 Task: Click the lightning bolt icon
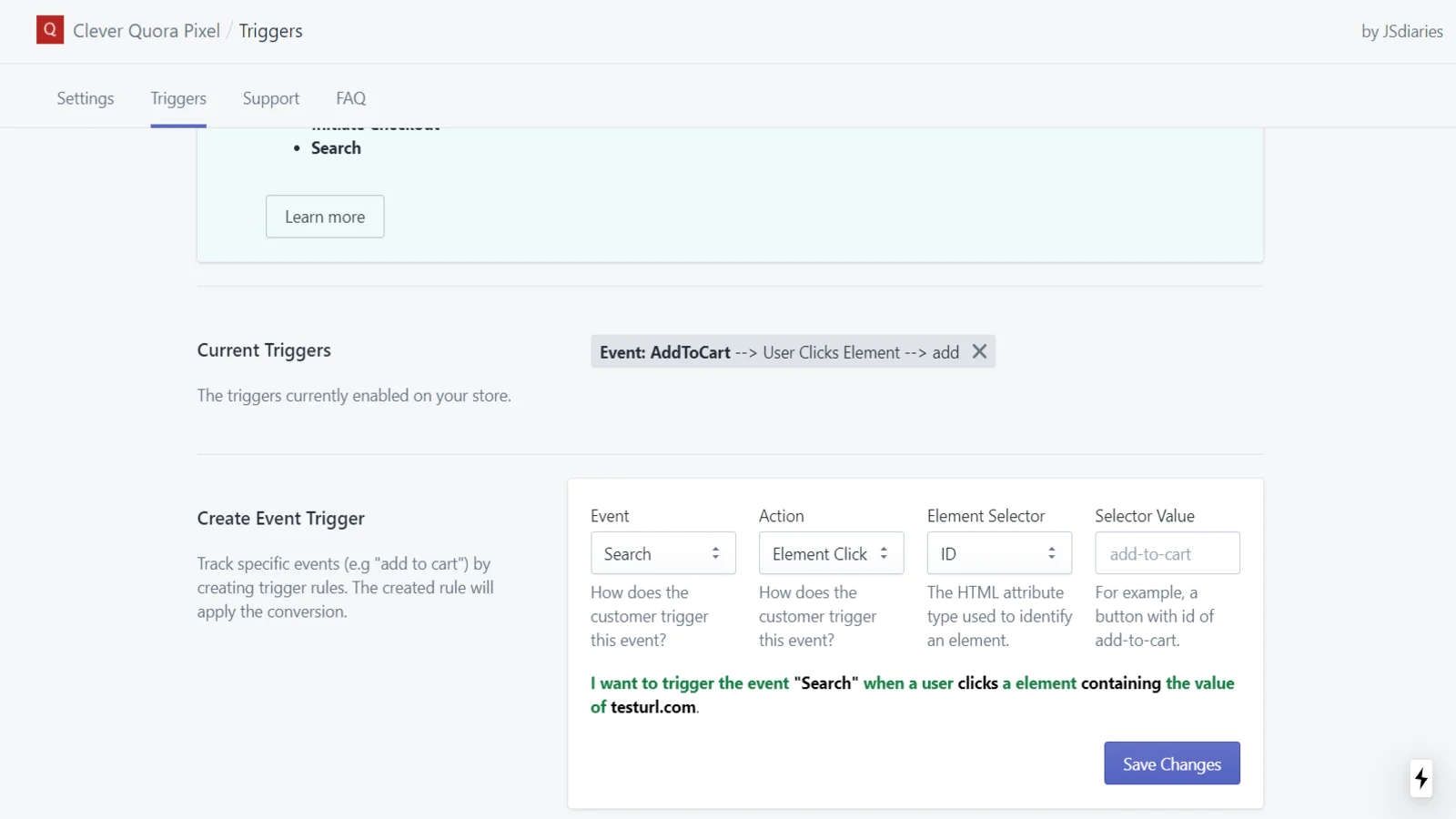tap(1421, 779)
